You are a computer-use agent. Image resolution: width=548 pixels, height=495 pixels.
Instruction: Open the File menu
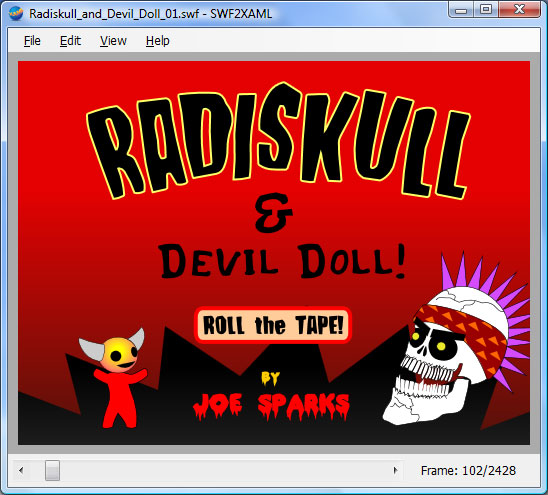click(x=32, y=41)
